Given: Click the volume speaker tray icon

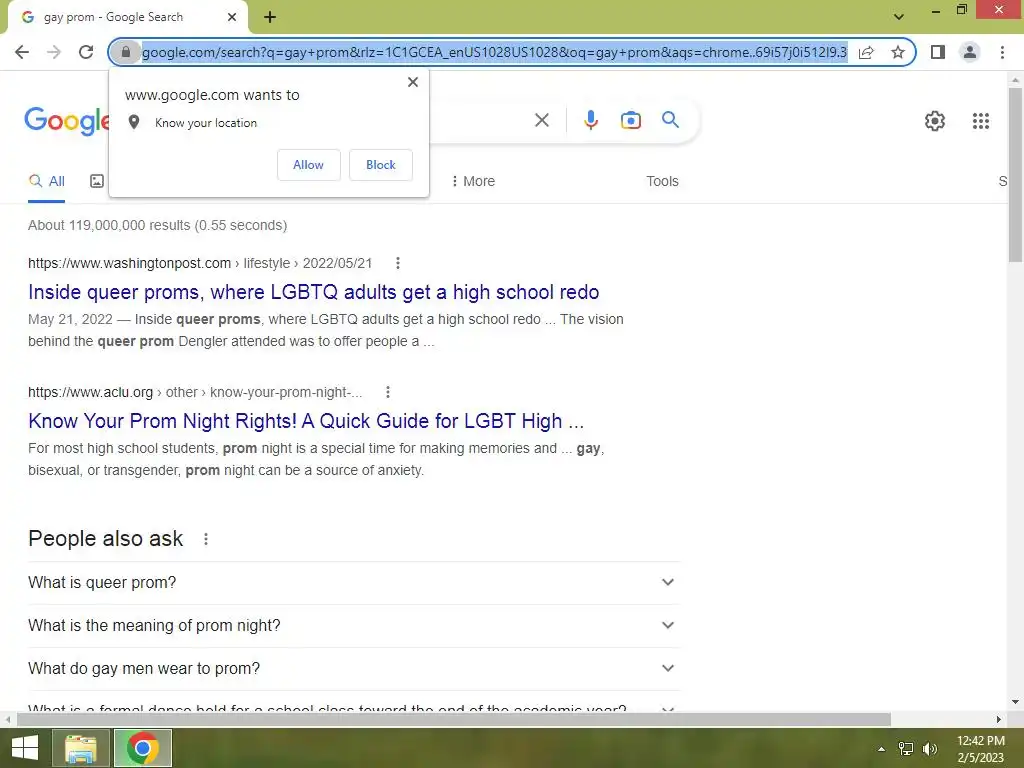Looking at the screenshot, I should (930, 749).
